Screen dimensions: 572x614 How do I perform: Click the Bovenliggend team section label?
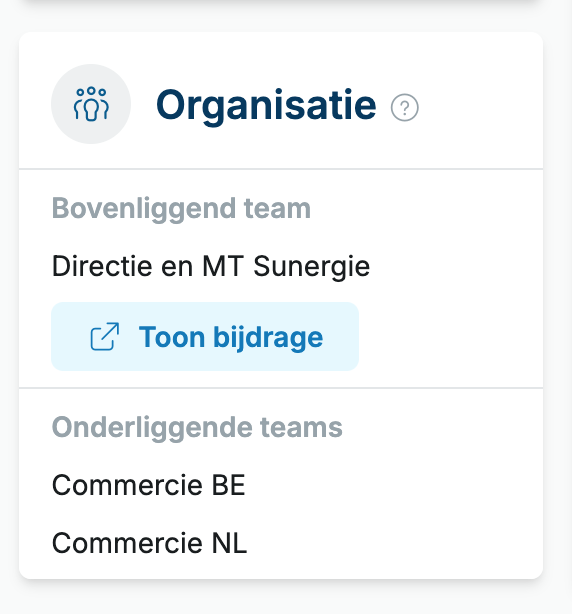coord(181,209)
